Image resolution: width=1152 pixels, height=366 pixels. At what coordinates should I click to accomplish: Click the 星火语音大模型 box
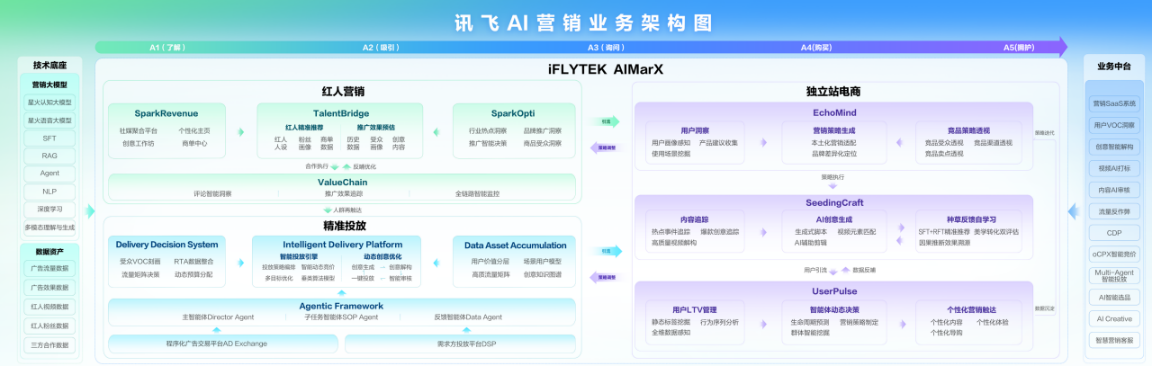[x=50, y=120]
